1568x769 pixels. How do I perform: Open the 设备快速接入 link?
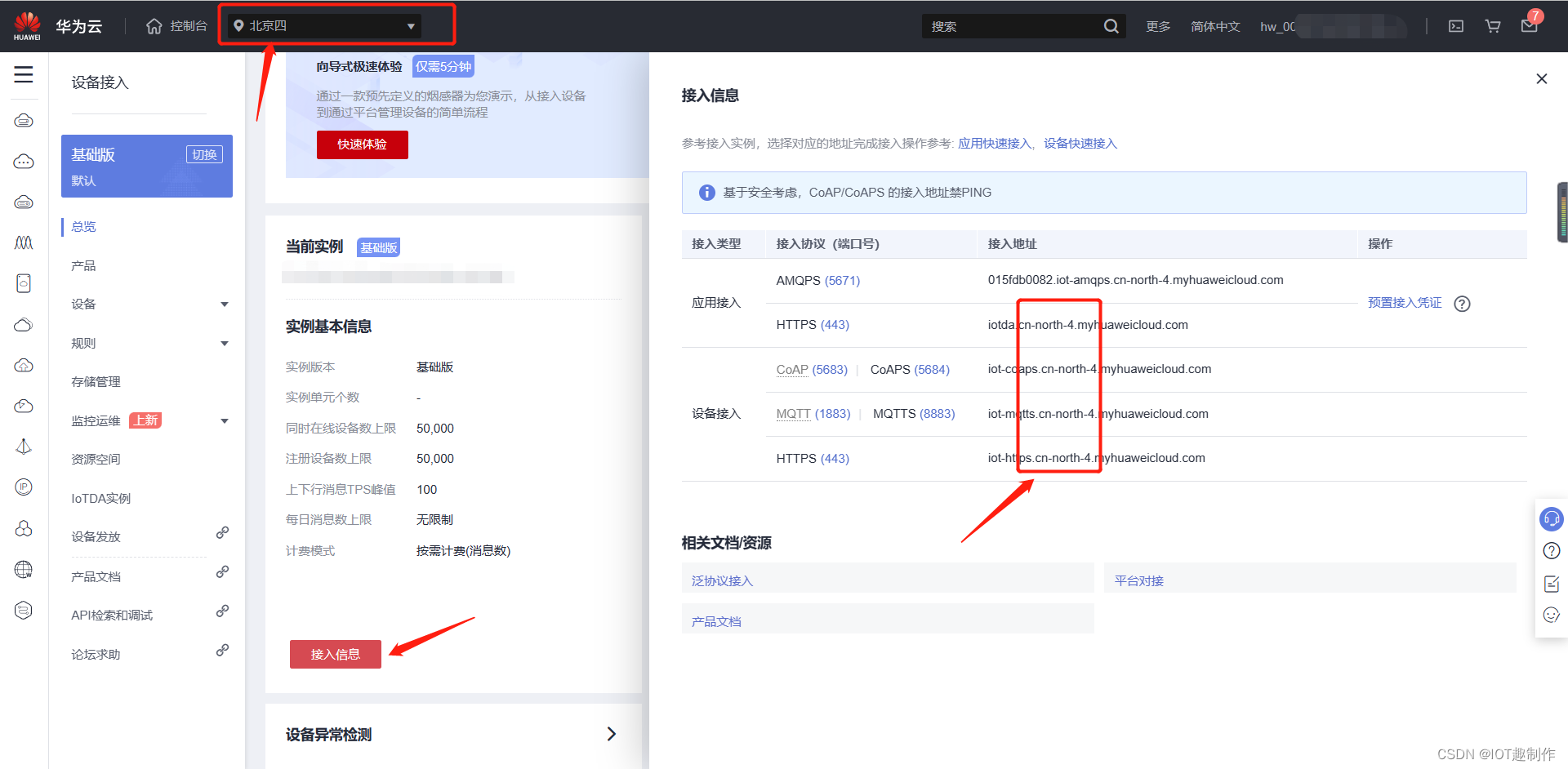click(1080, 144)
